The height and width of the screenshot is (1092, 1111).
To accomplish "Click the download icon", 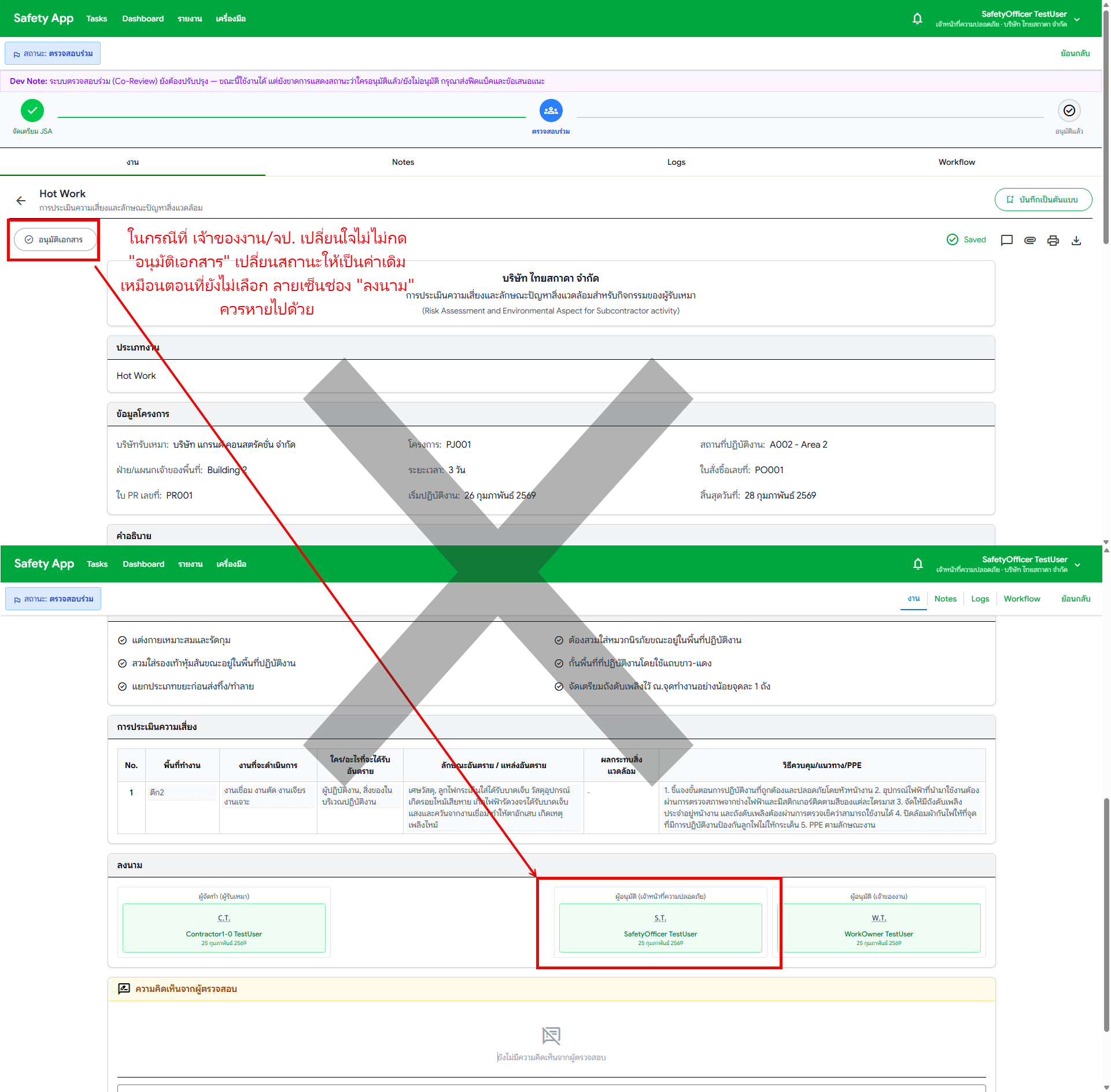I will point(1076,240).
